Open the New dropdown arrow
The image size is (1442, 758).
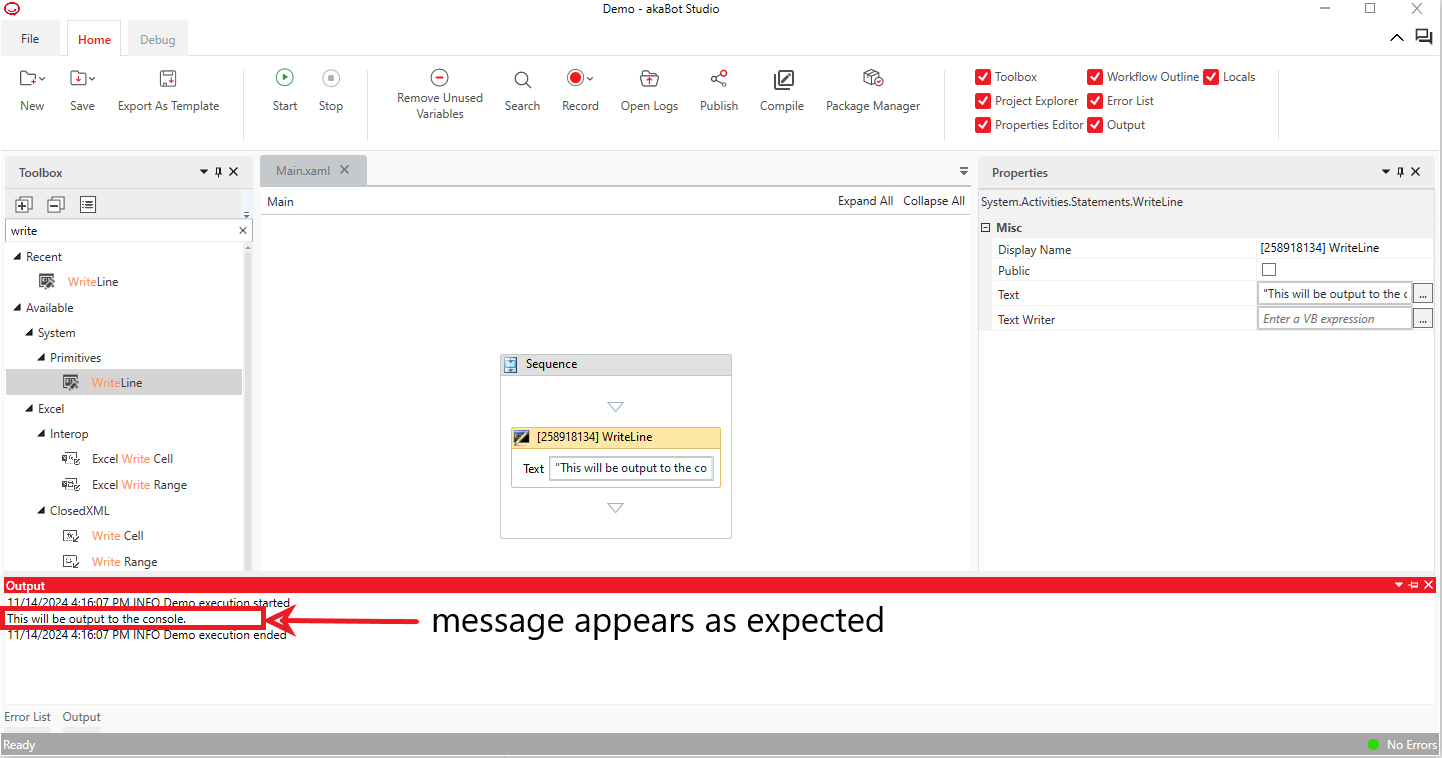(42, 78)
